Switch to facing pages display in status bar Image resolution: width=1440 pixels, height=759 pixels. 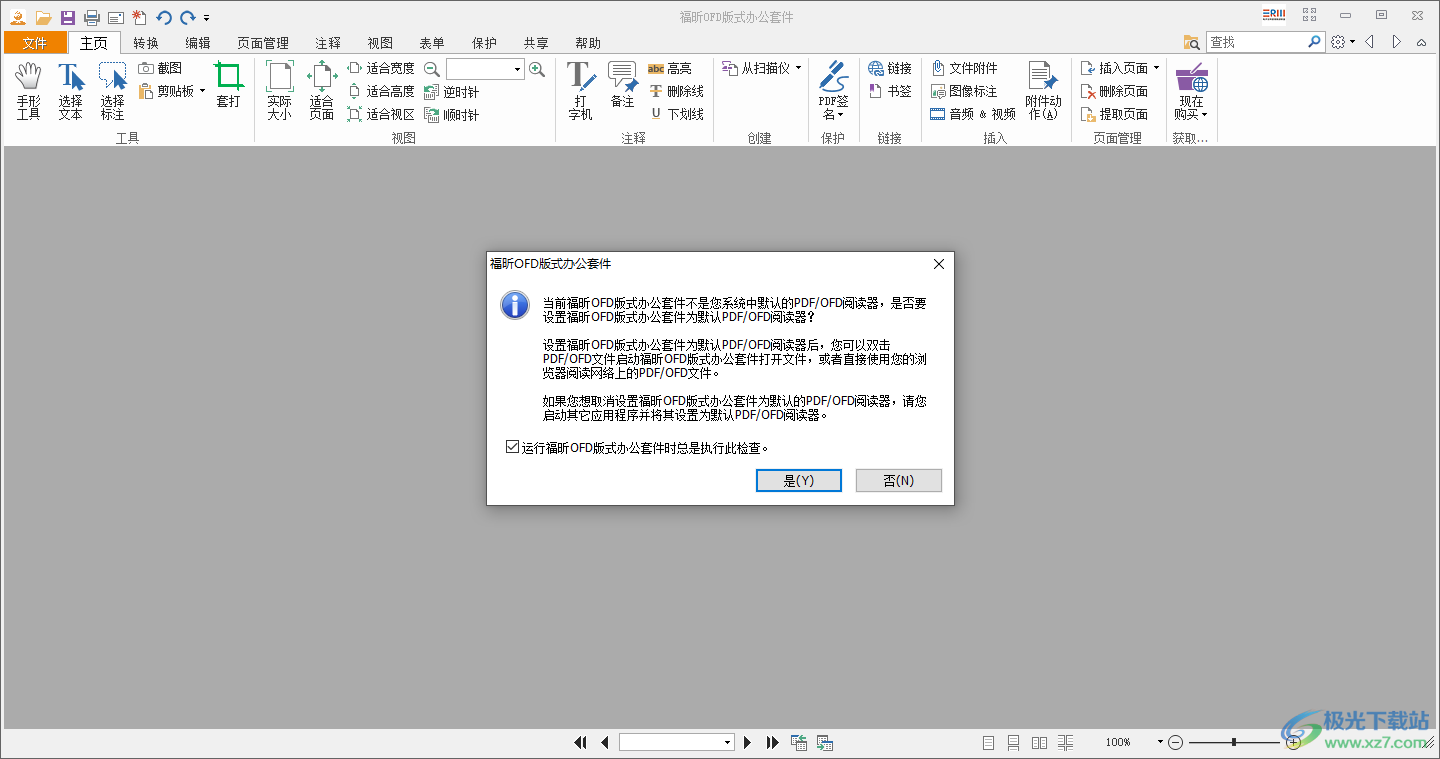coord(1040,742)
